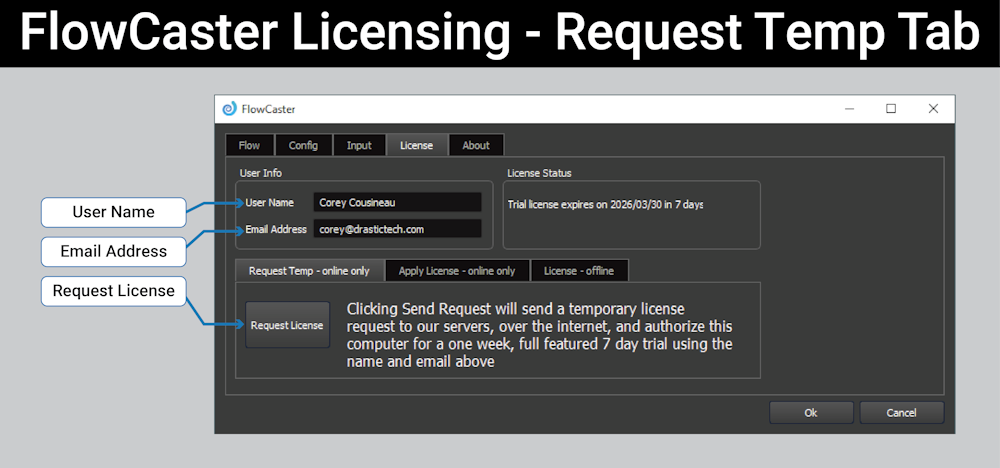Click the 'Email Address' field label inside dialog
The width and height of the screenshot is (1000, 468).
point(276,229)
